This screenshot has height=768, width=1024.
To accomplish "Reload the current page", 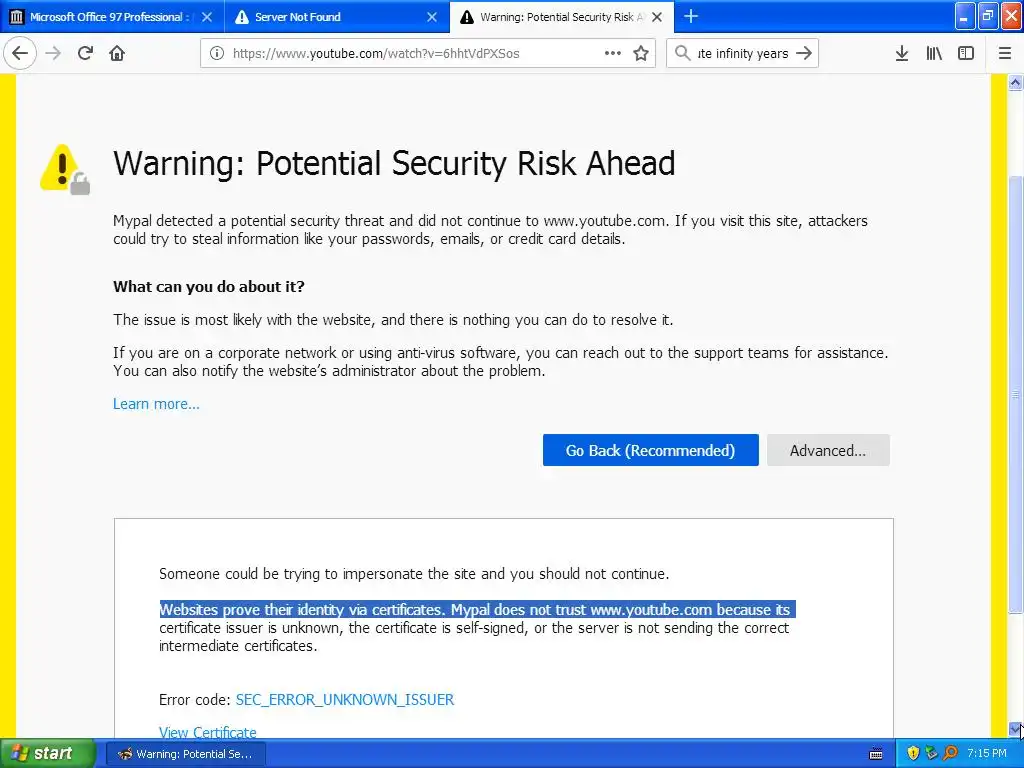I will 85,53.
